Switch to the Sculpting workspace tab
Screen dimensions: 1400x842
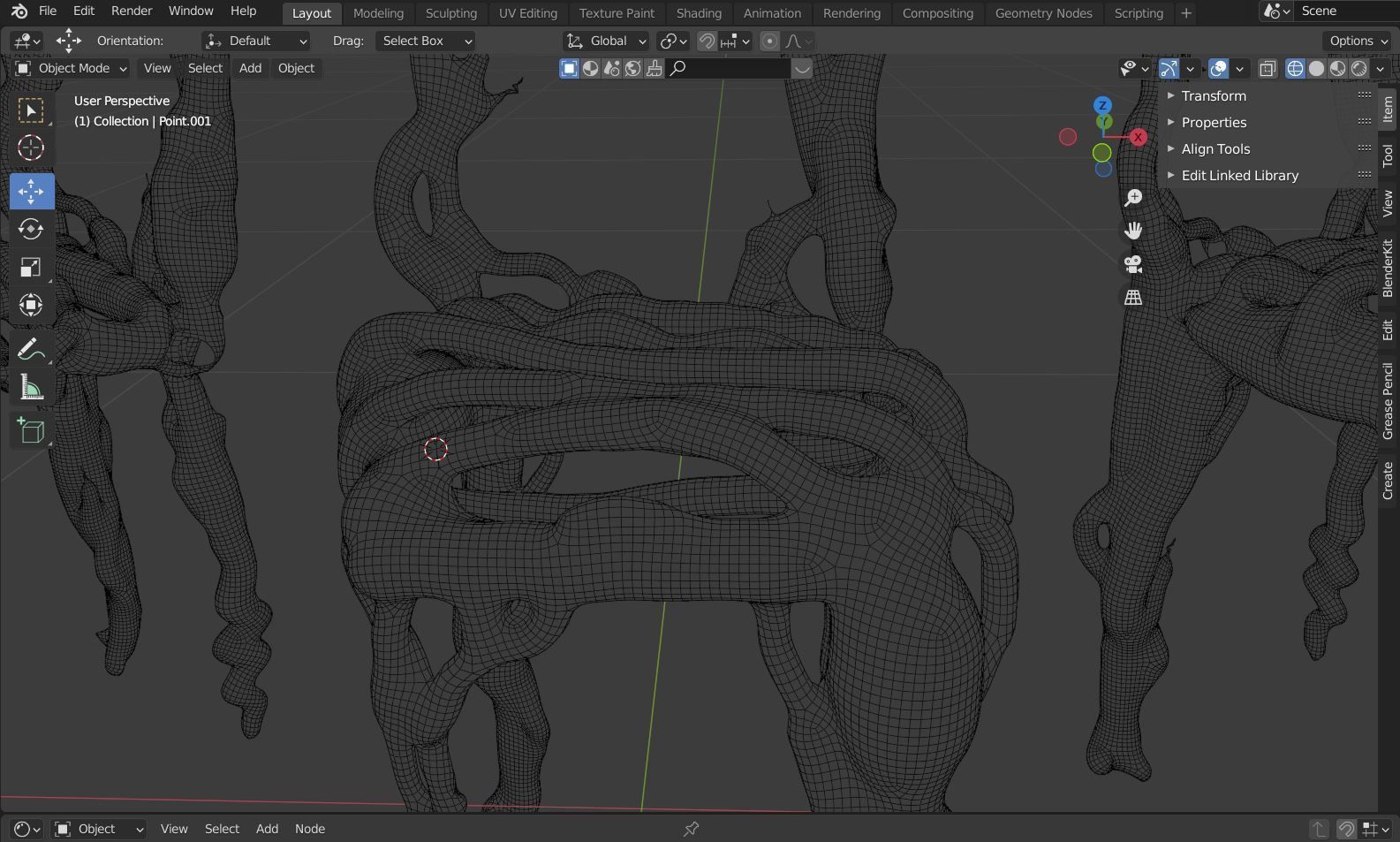pyautogui.click(x=450, y=13)
